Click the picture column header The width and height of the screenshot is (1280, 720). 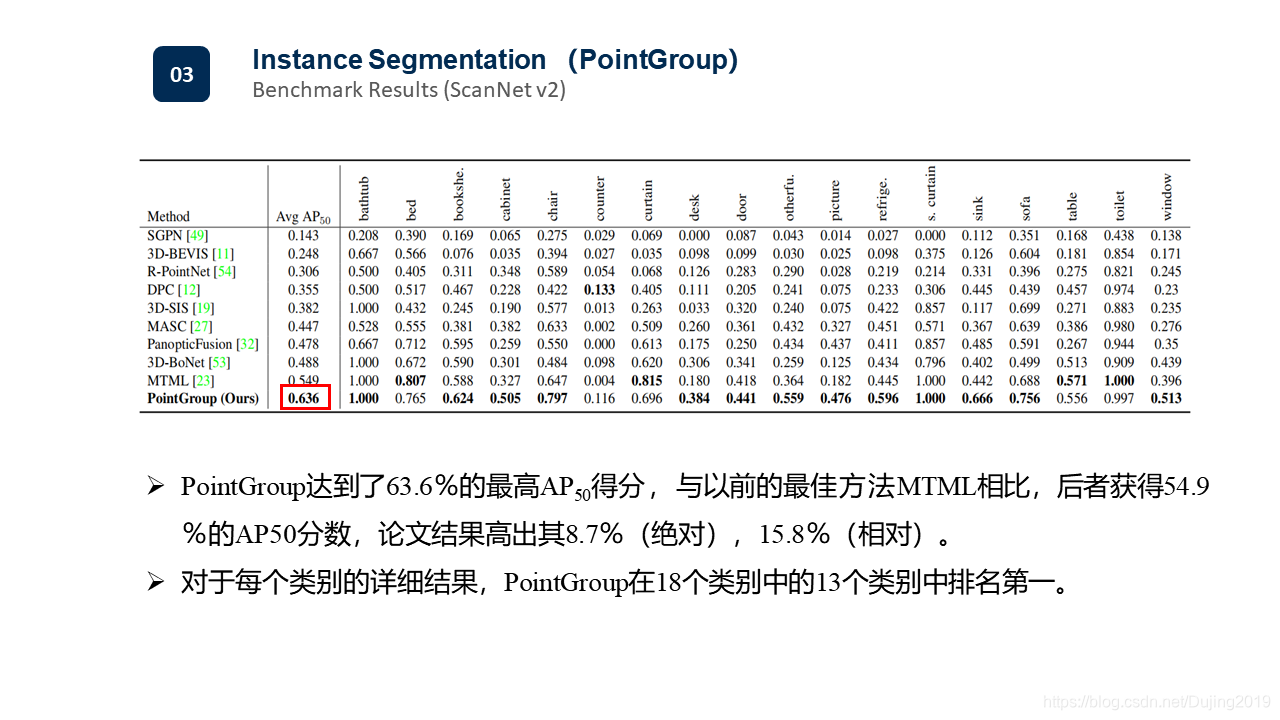pos(836,200)
